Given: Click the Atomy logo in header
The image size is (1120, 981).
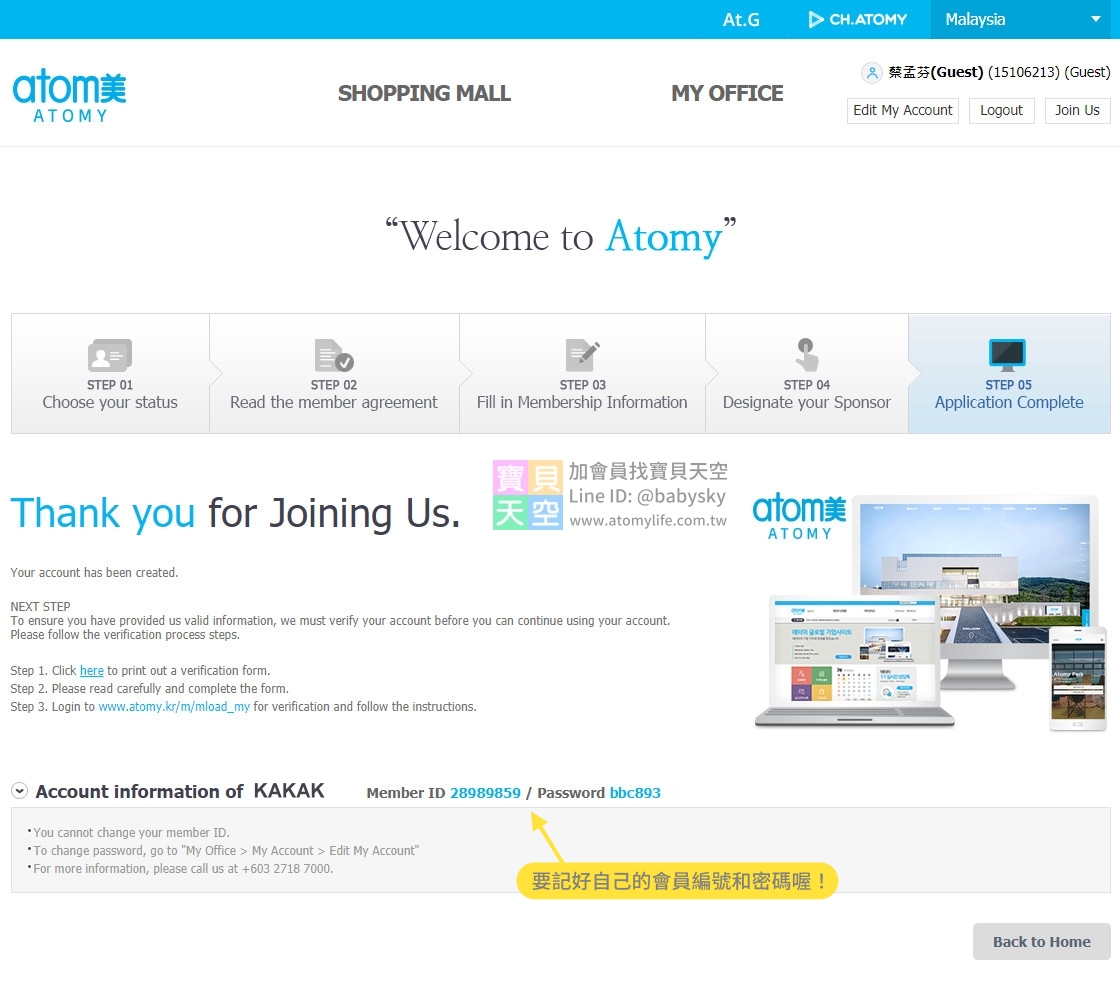Looking at the screenshot, I should 69,96.
